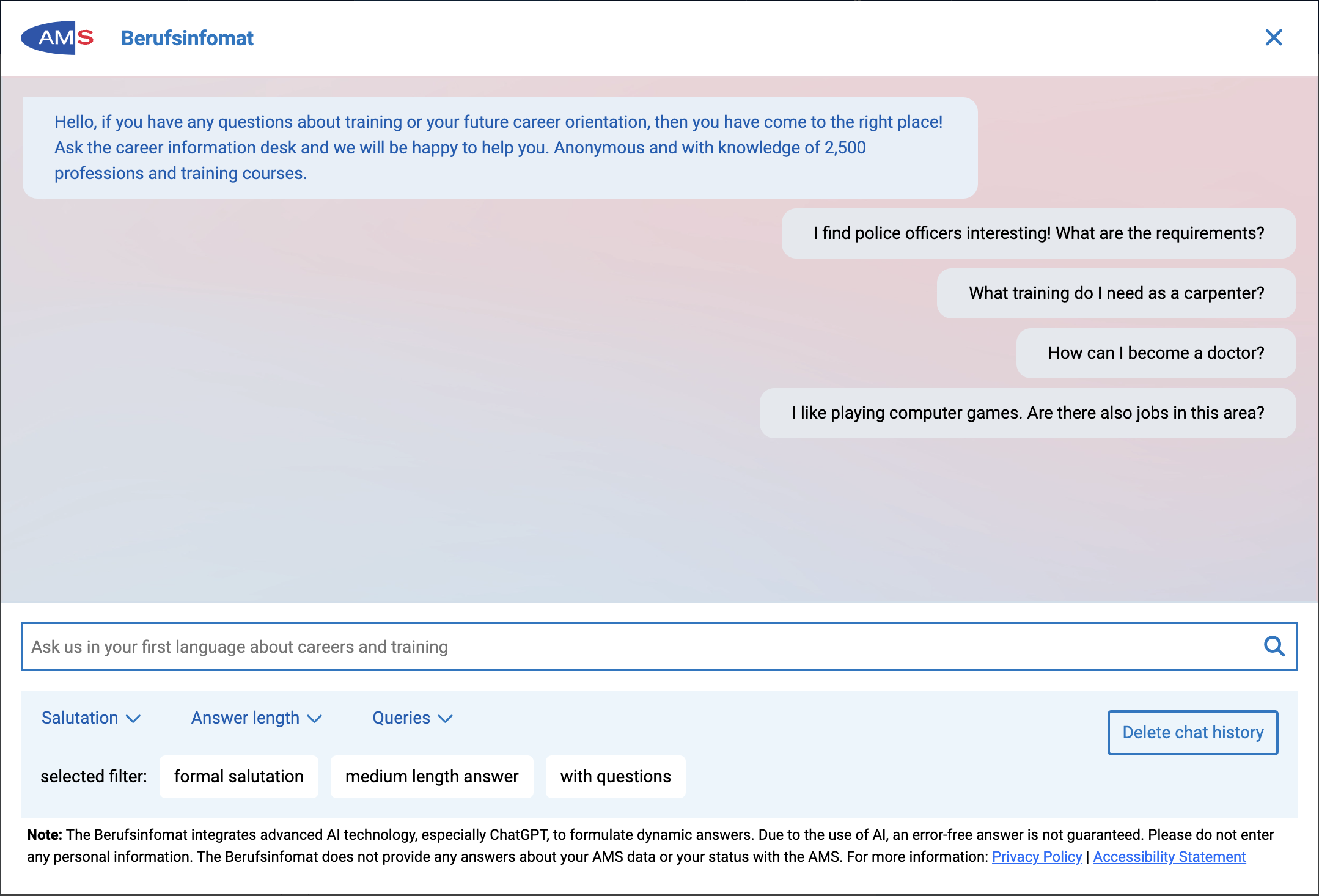Image resolution: width=1319 pixels, height=896 pixels.
Task: Click the with questions filter chip
Action: [615, 777]
